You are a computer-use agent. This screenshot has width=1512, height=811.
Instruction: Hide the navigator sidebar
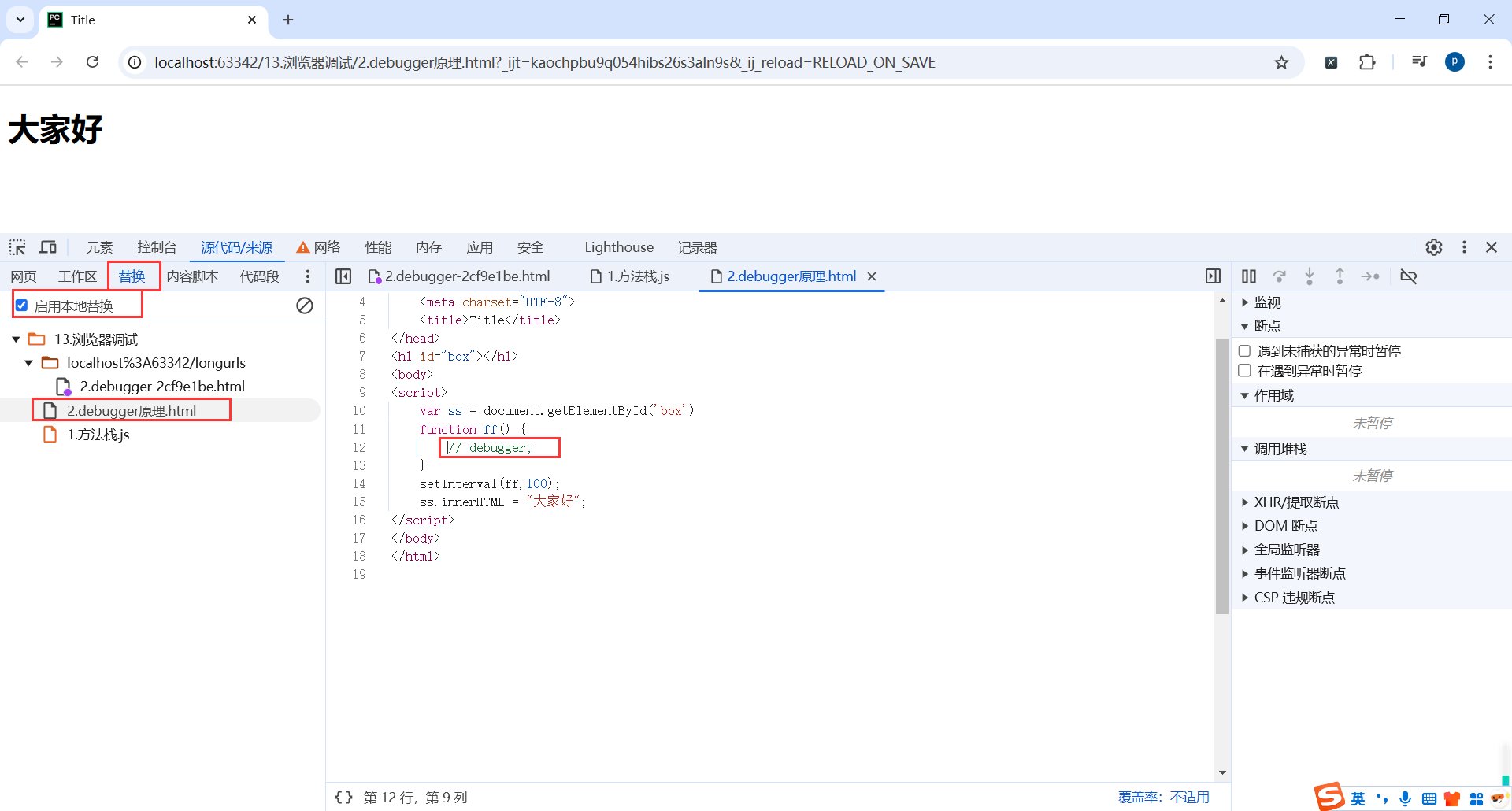pyautogui.click(x=343, y=276)
